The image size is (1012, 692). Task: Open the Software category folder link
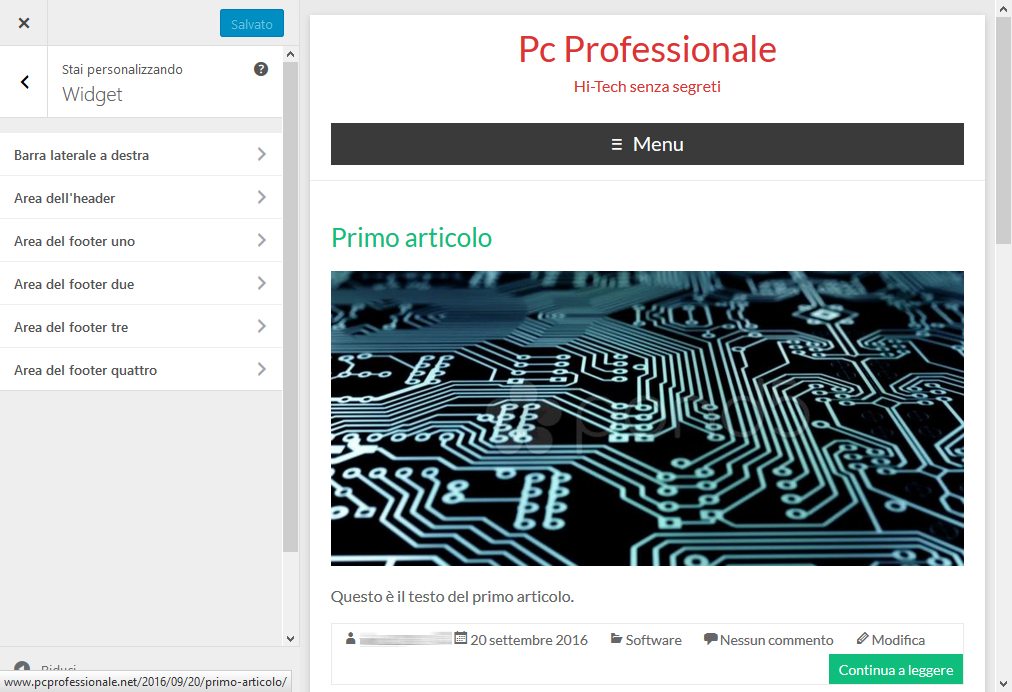646,640
